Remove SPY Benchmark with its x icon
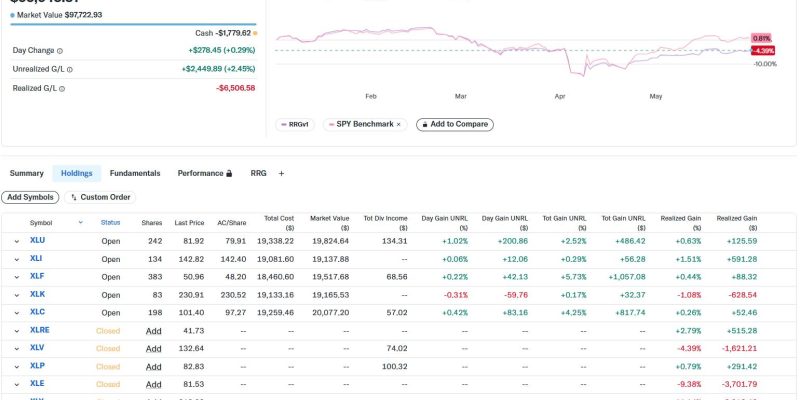Image resolution: width=800 pixels, height=400 pixels. tap(398, 124)
